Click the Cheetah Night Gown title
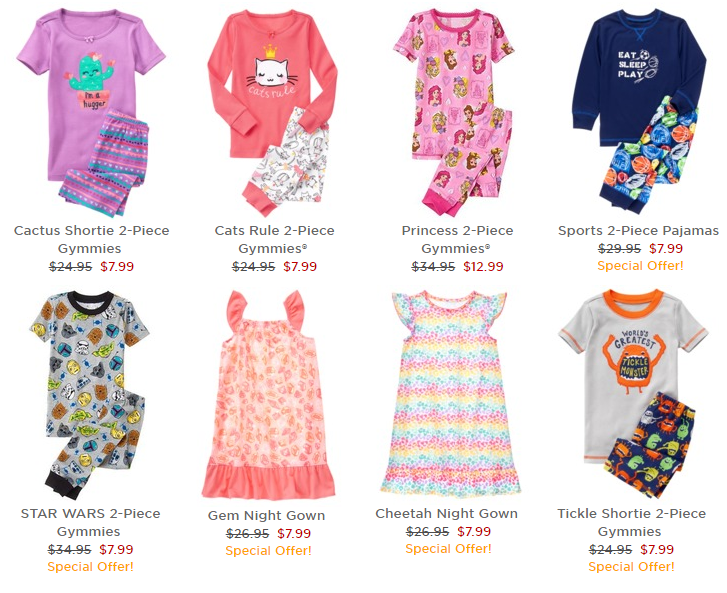This screenshot has width=727, height=593. tap(446, 513)
